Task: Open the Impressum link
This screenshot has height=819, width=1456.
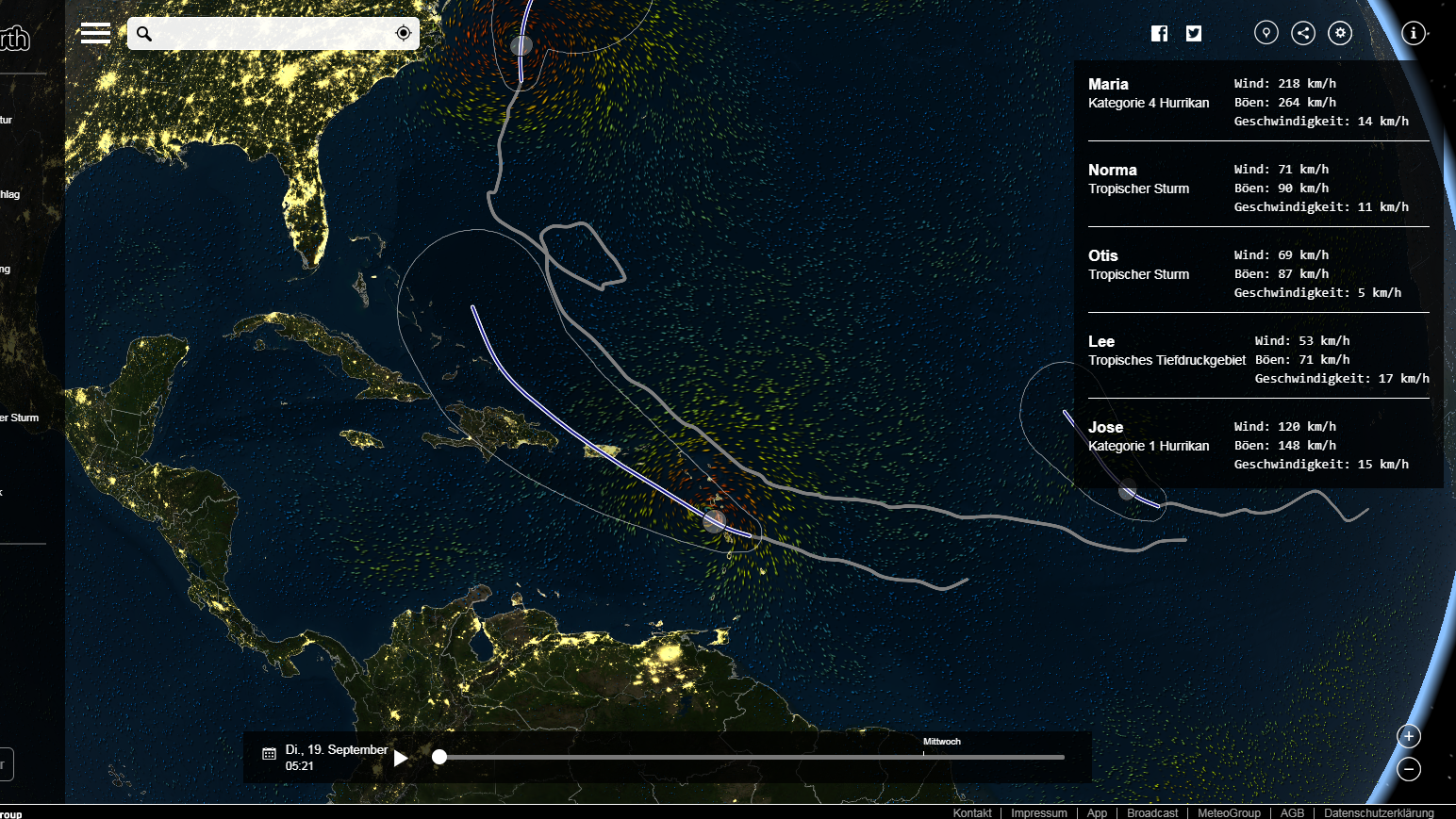Action: [1039, 812]
